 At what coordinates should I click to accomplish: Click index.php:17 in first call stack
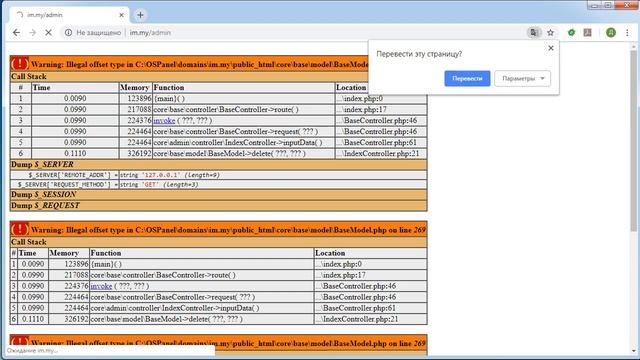pos(362,109)
